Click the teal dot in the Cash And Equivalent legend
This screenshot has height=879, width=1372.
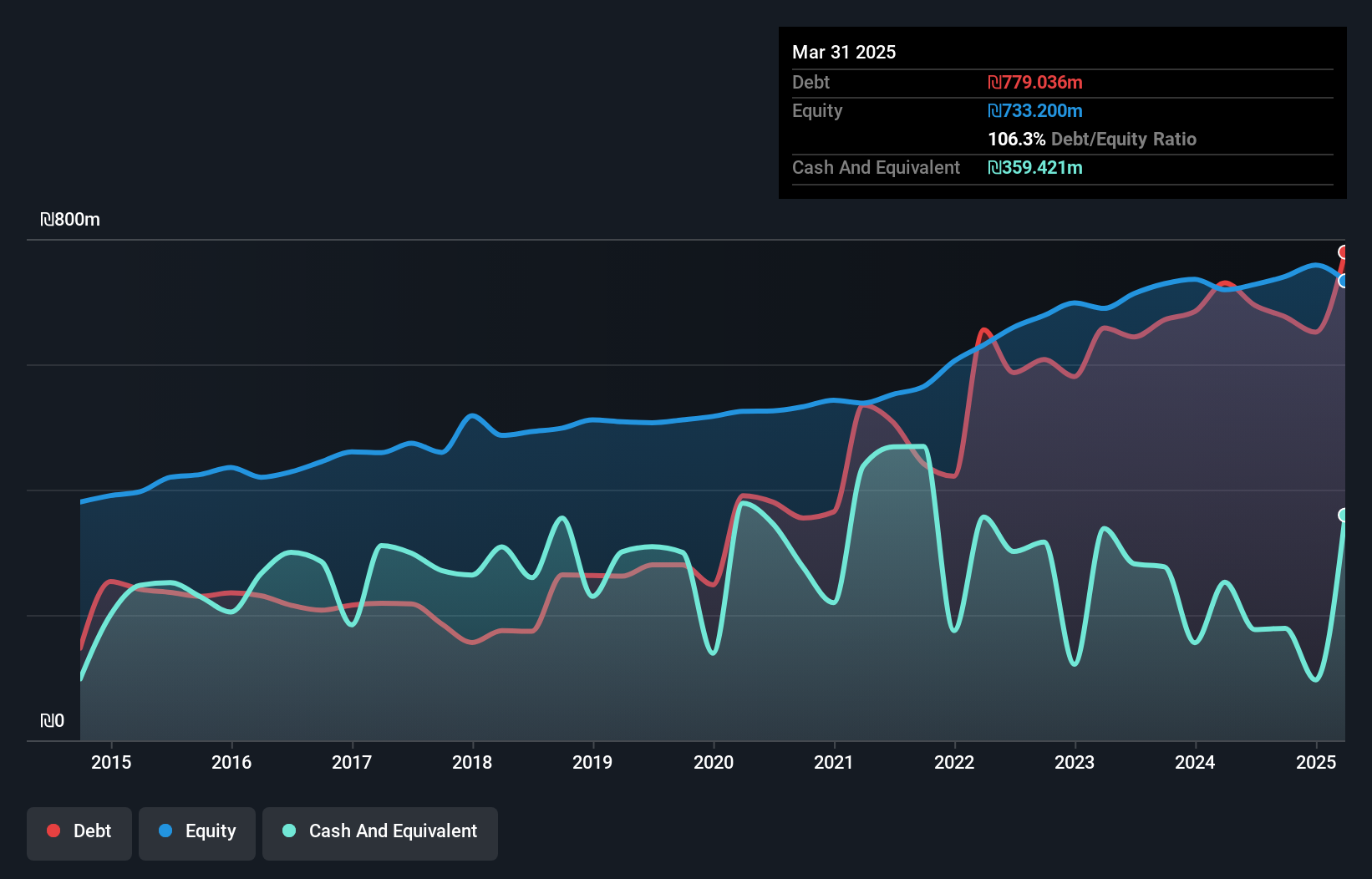(x=287, y=831)
